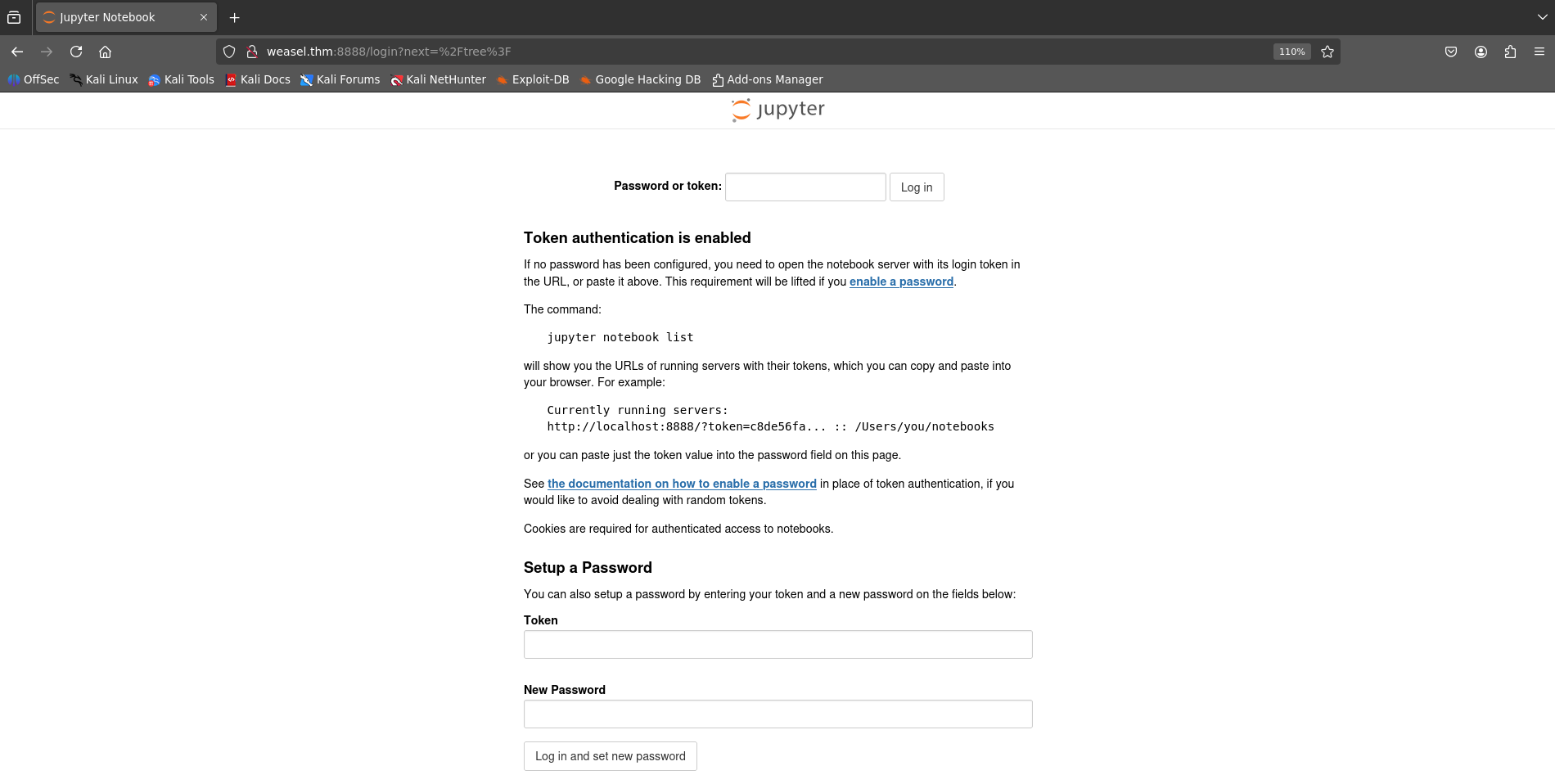Open the Kali Tools bookmark
Viewport: 1555px width, 784px height.
click(181, 79)
